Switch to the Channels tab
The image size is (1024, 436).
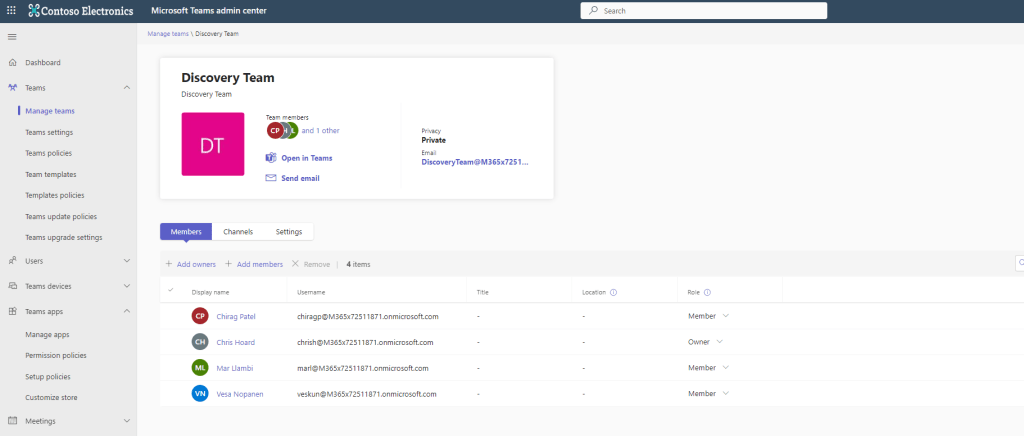pos(238,232)
